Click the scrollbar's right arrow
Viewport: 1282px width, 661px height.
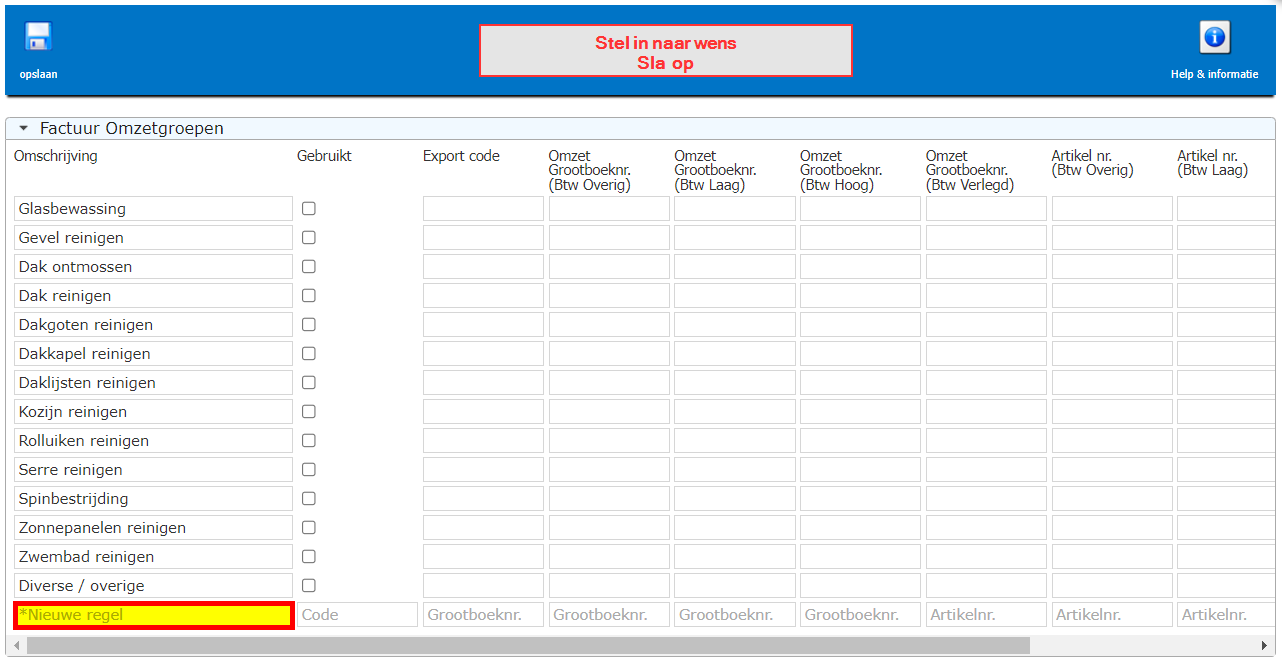coord(1265,645)
